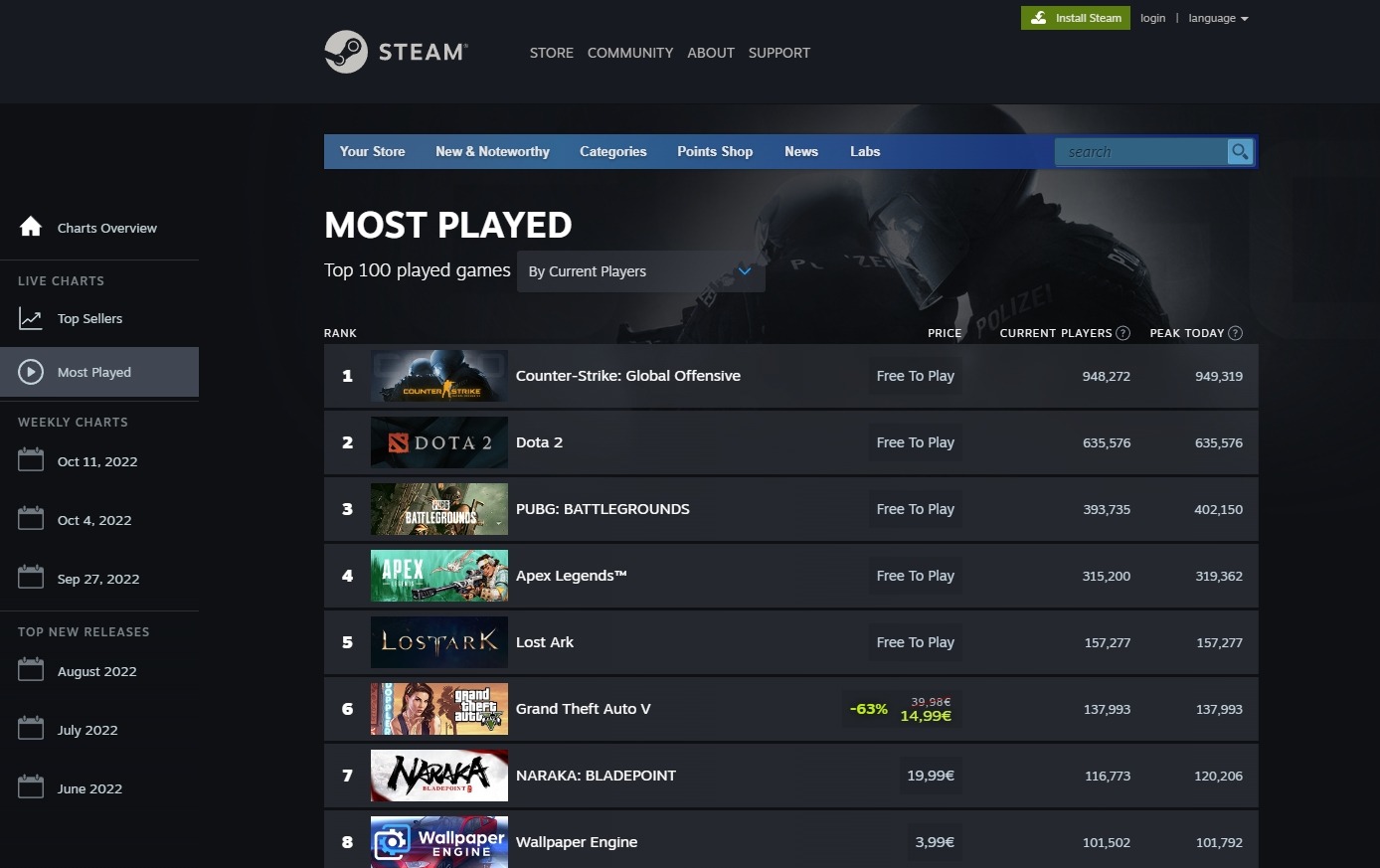Open the COMMUNITY menu item

630,53
